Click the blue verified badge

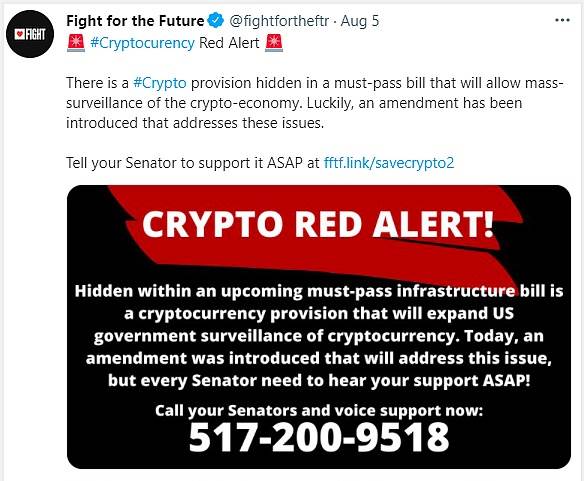click(215, 20)
